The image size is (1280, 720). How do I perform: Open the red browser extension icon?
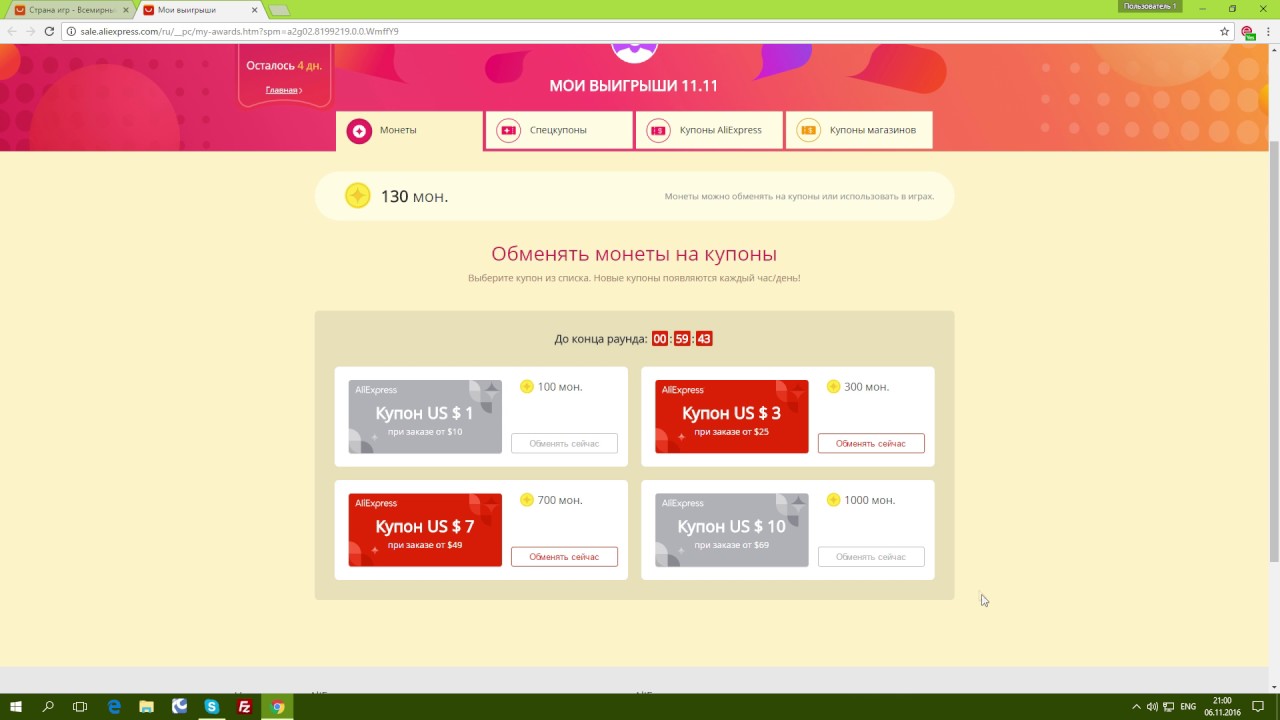[1247, 32]
